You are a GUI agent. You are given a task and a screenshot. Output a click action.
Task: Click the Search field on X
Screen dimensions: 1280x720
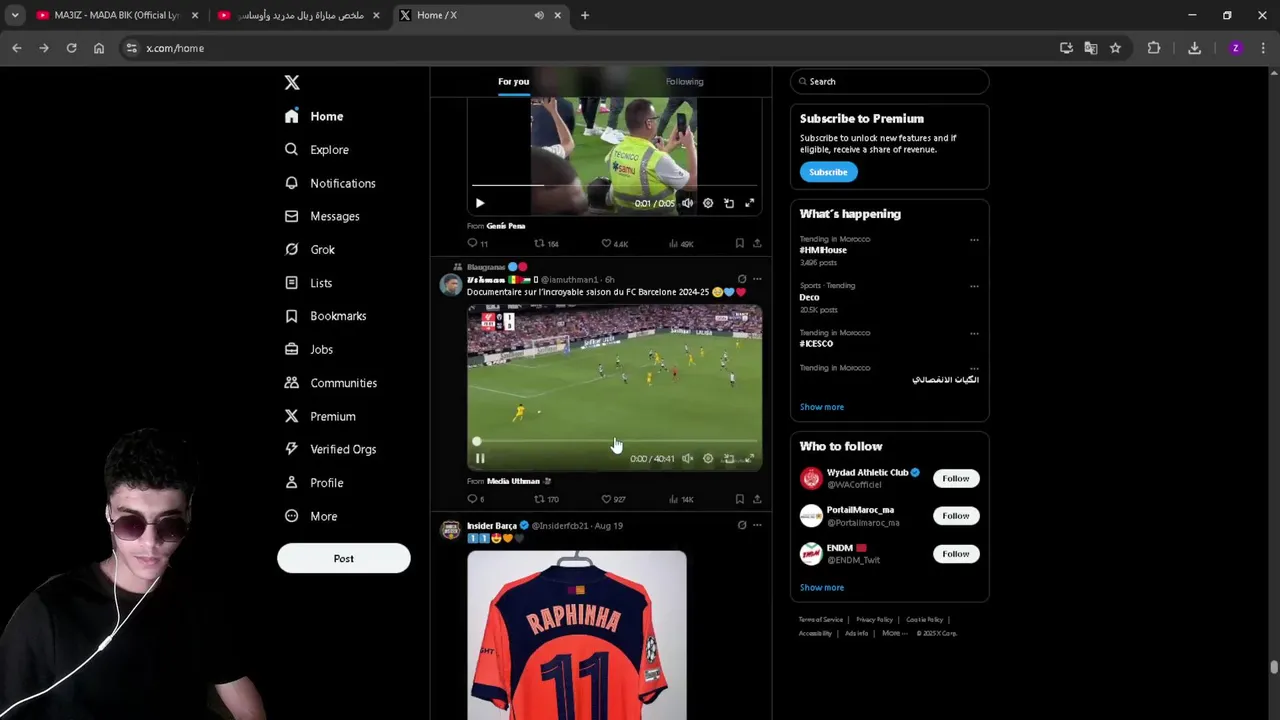click(x=889, y=82)
